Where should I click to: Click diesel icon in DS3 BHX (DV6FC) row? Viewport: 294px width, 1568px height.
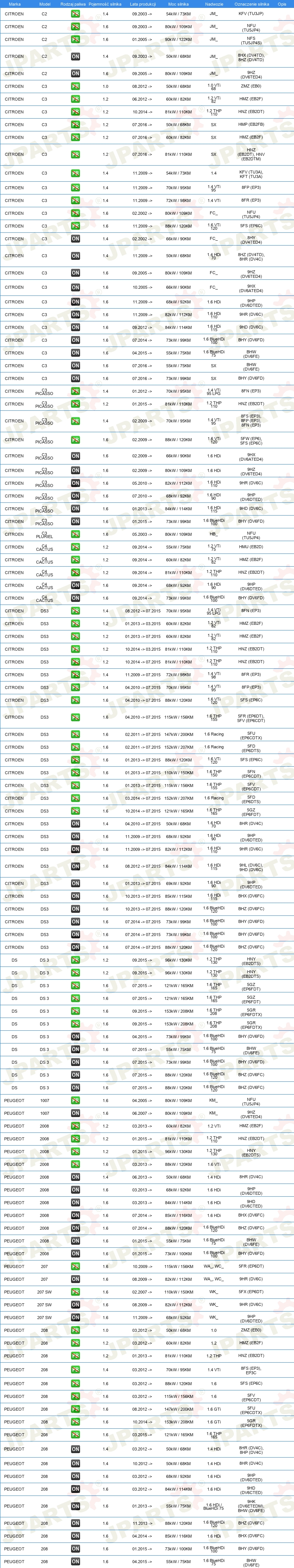tap(75, 896)
